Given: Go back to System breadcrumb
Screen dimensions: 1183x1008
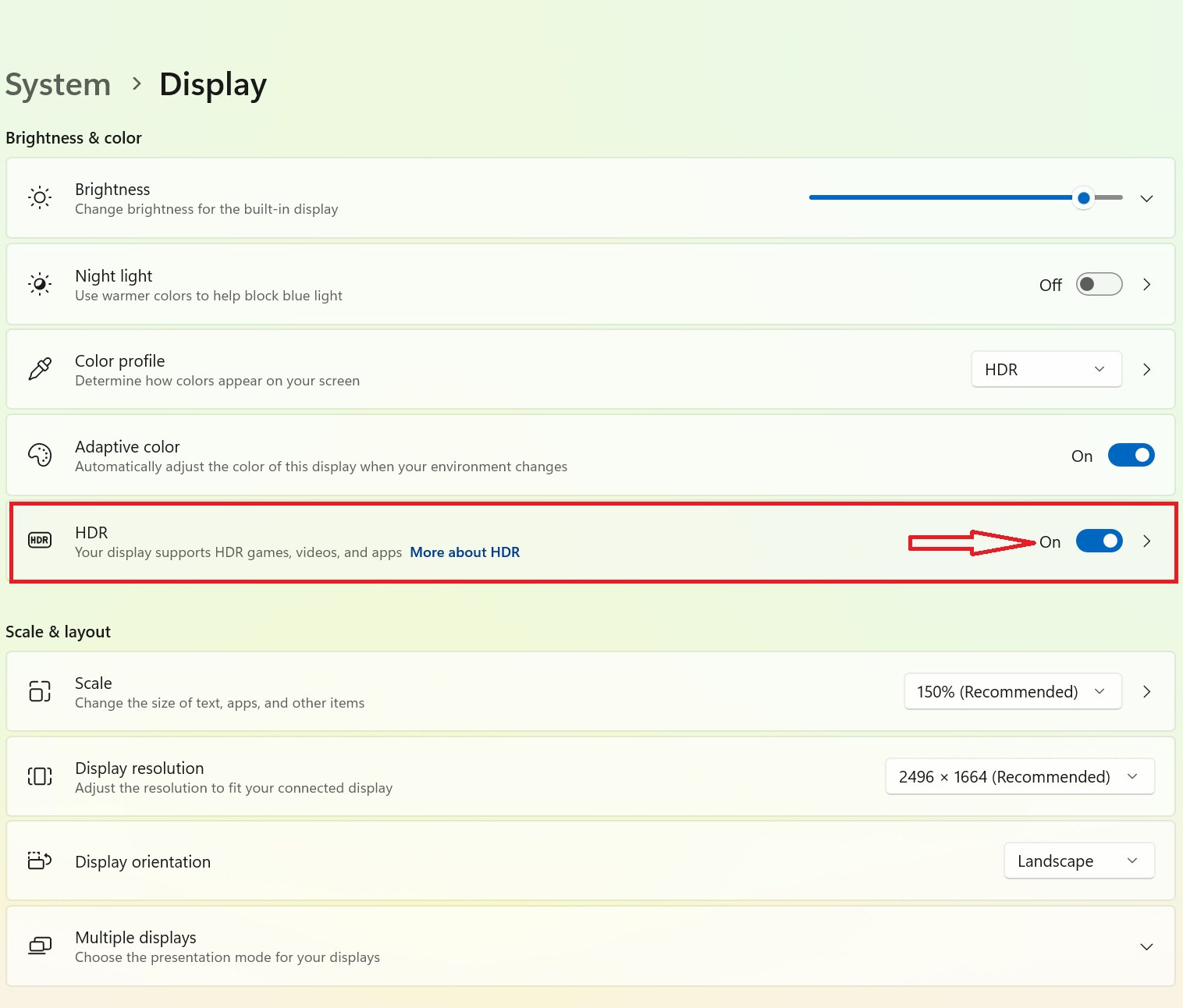Looking at the screenshot, I should pos(58,84).
